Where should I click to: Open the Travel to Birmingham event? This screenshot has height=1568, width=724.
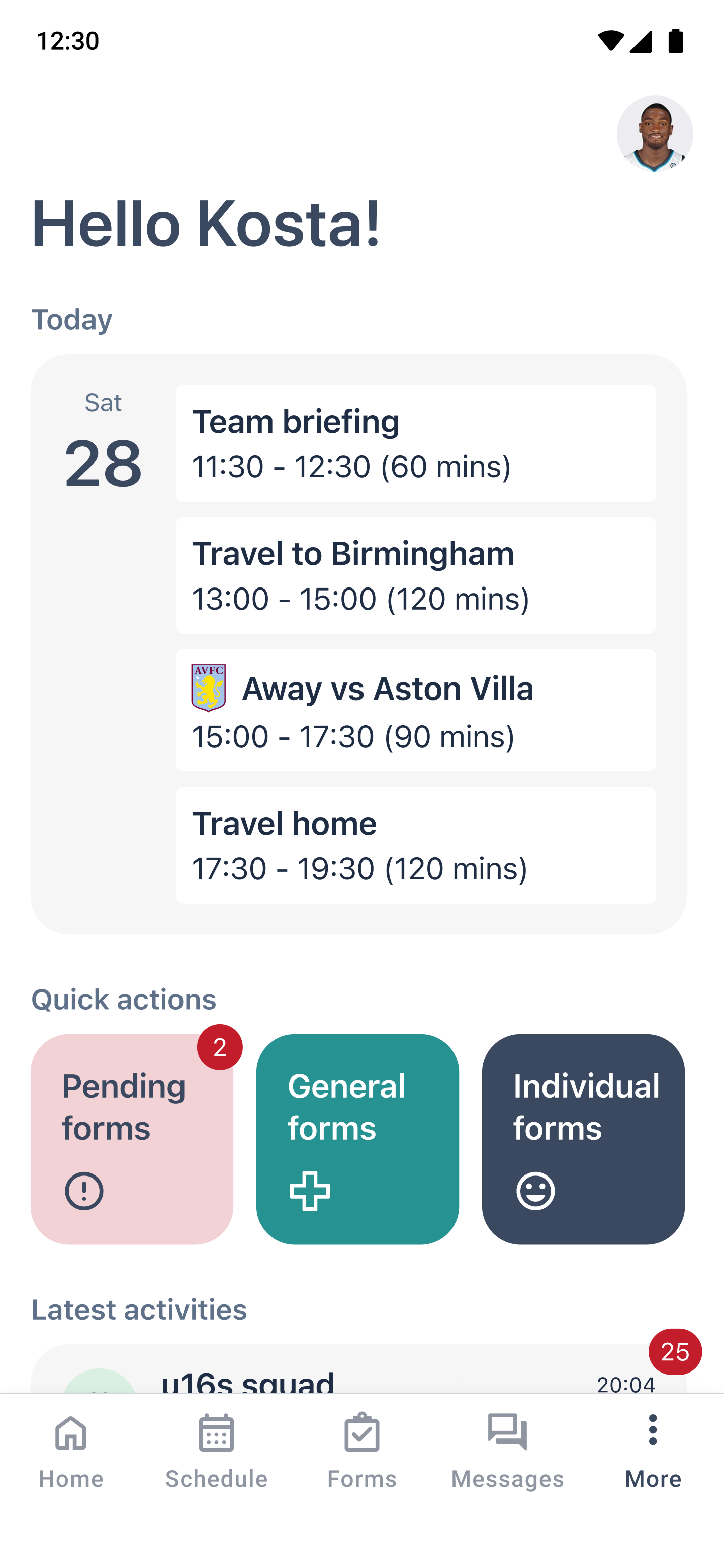pos(416,575)
